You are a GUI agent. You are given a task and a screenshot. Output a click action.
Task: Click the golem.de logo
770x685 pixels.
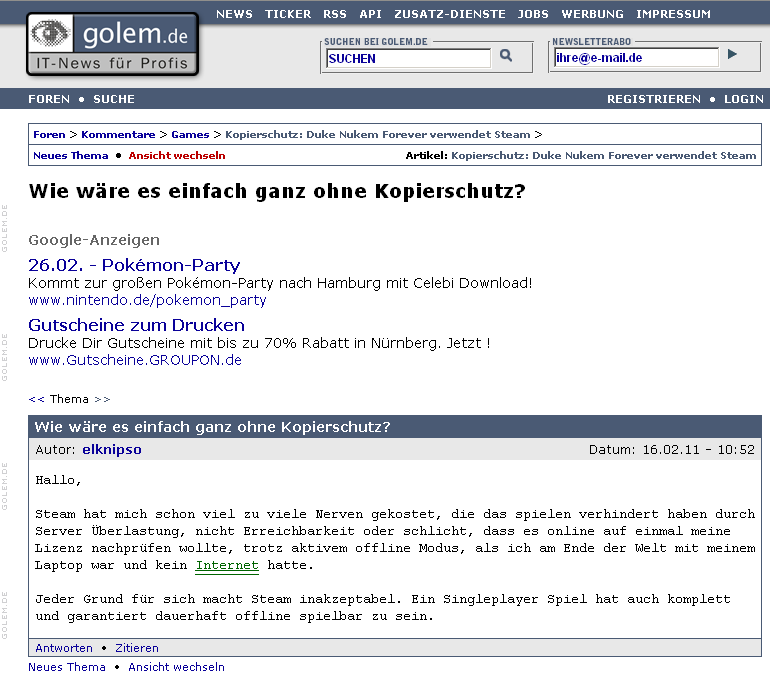coord(112,46)
